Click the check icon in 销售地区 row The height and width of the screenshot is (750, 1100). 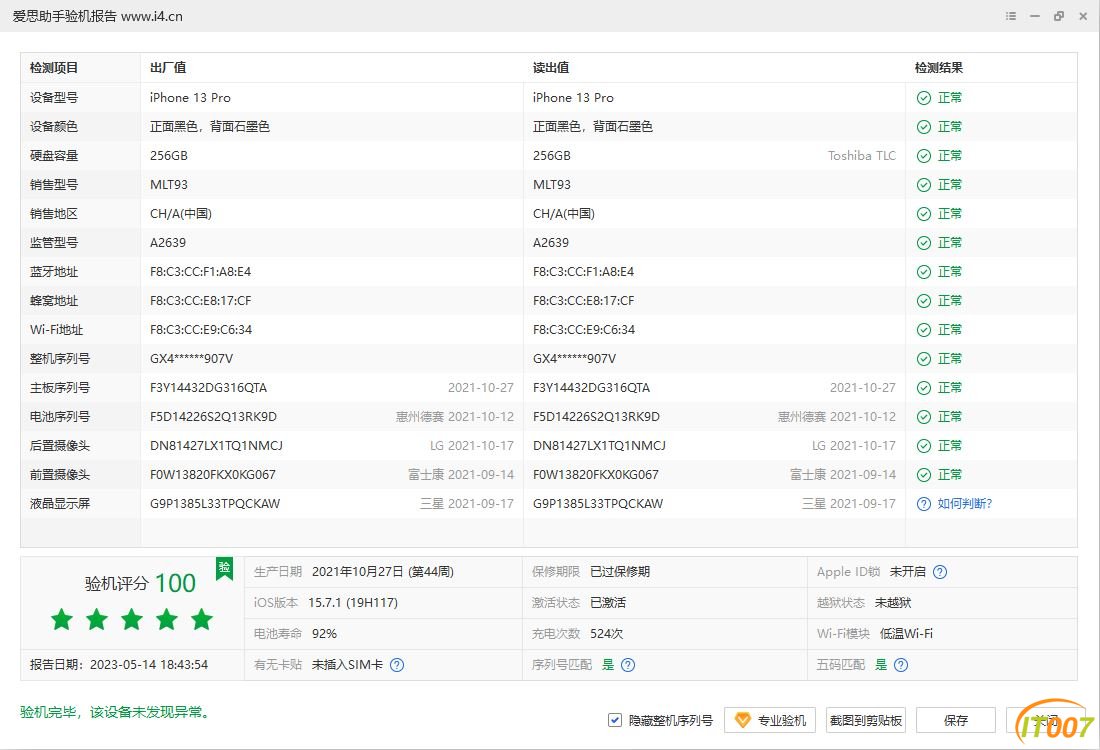pos(924,214)
